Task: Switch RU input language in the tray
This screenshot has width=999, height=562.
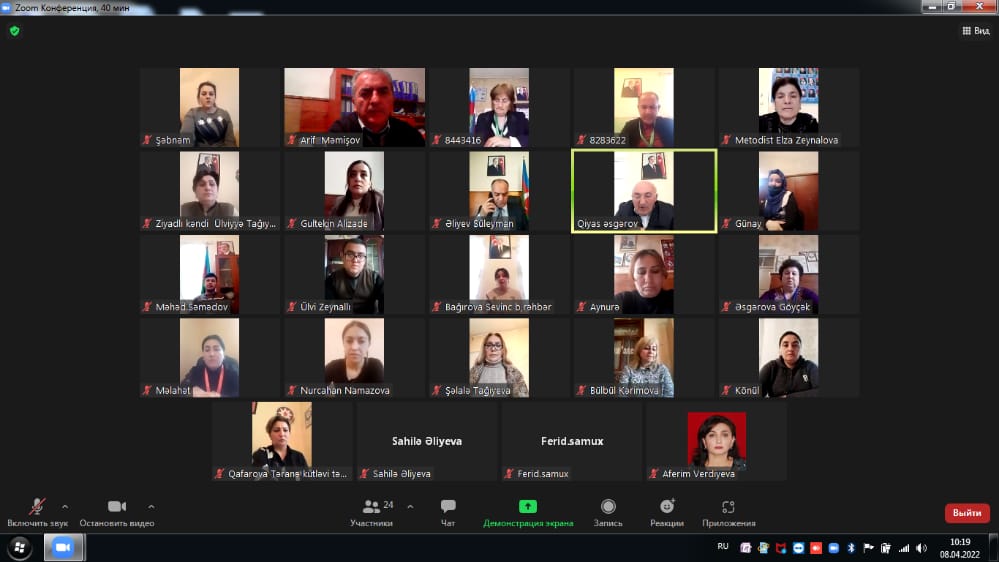Action: tap(723, 547)
